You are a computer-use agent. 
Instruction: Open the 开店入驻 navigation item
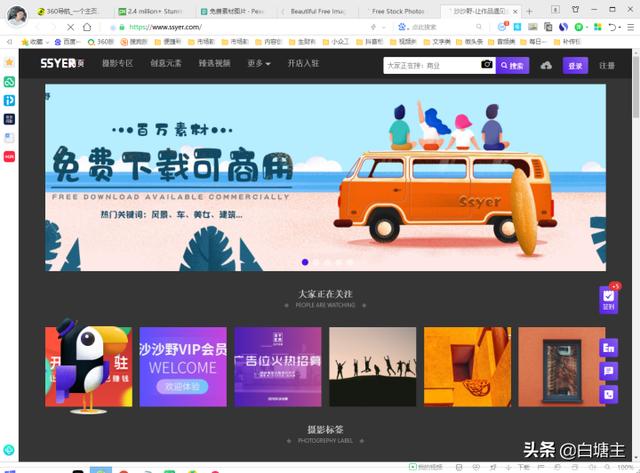point(303,63)
